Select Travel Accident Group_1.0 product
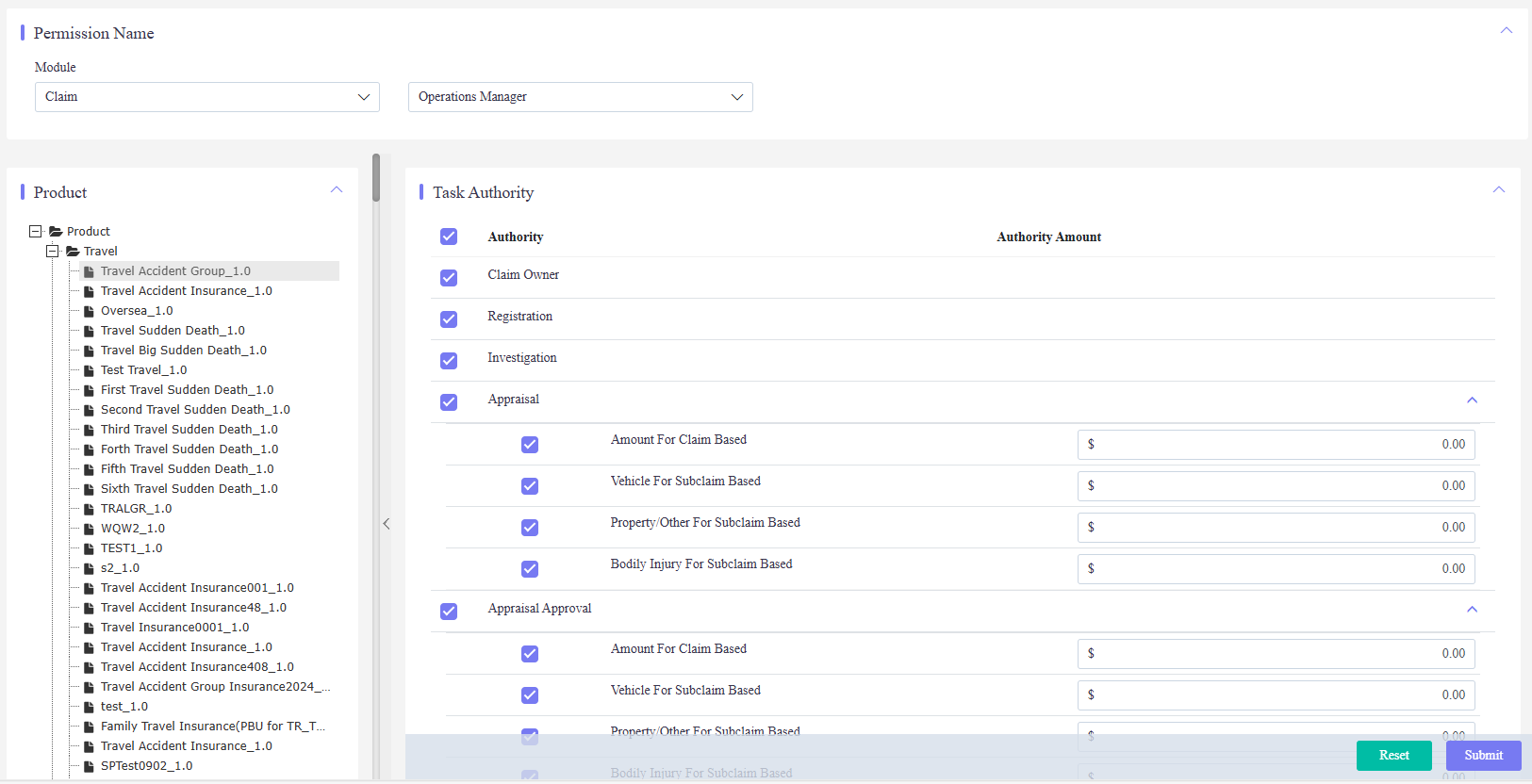The height and width of the screenshot is (784, 1532). click(175, 271)
